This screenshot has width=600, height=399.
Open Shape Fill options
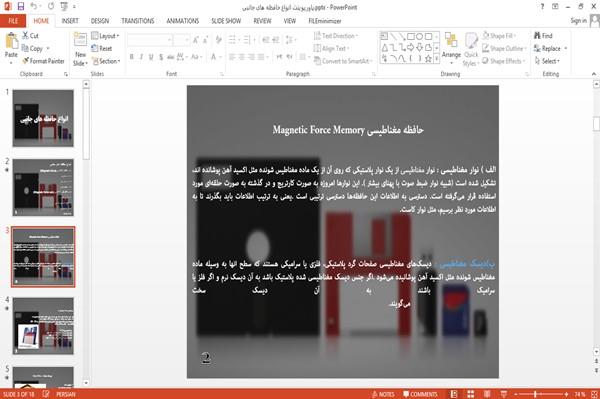499,36
